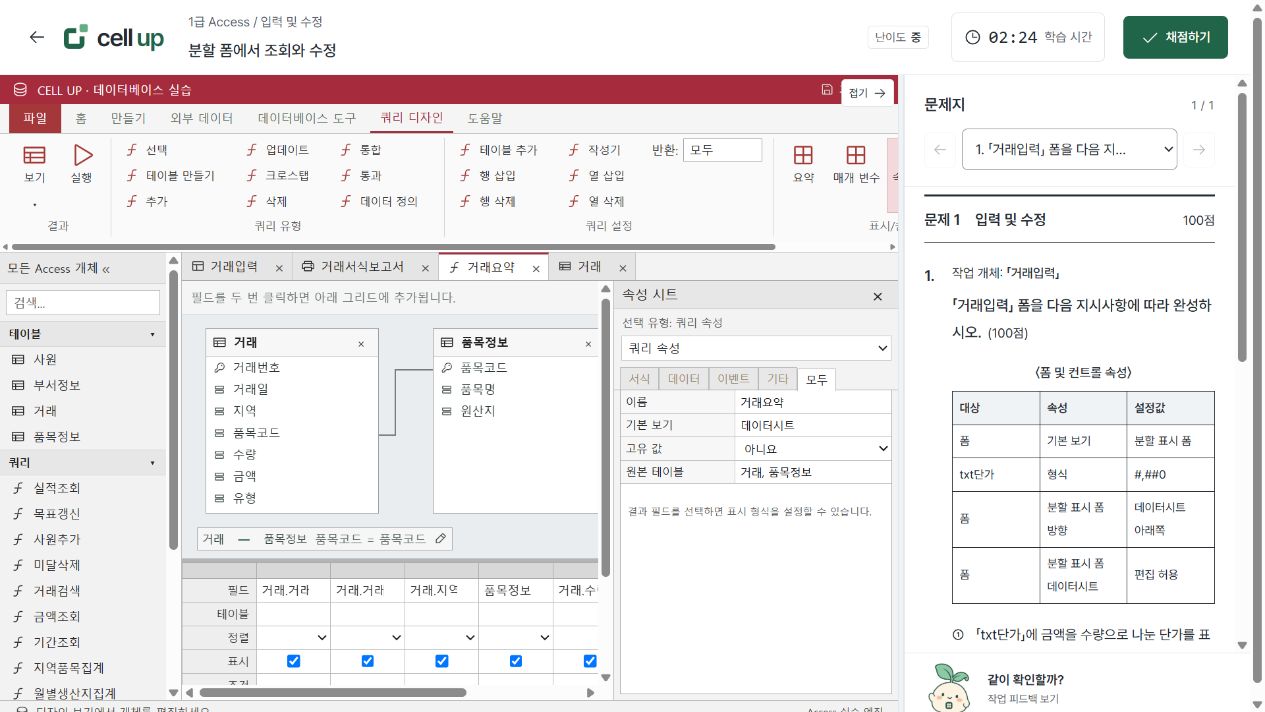The width and height of the screenshot is (1265, 712).
Task: Click the 반환 value input box
Action: 723,150
